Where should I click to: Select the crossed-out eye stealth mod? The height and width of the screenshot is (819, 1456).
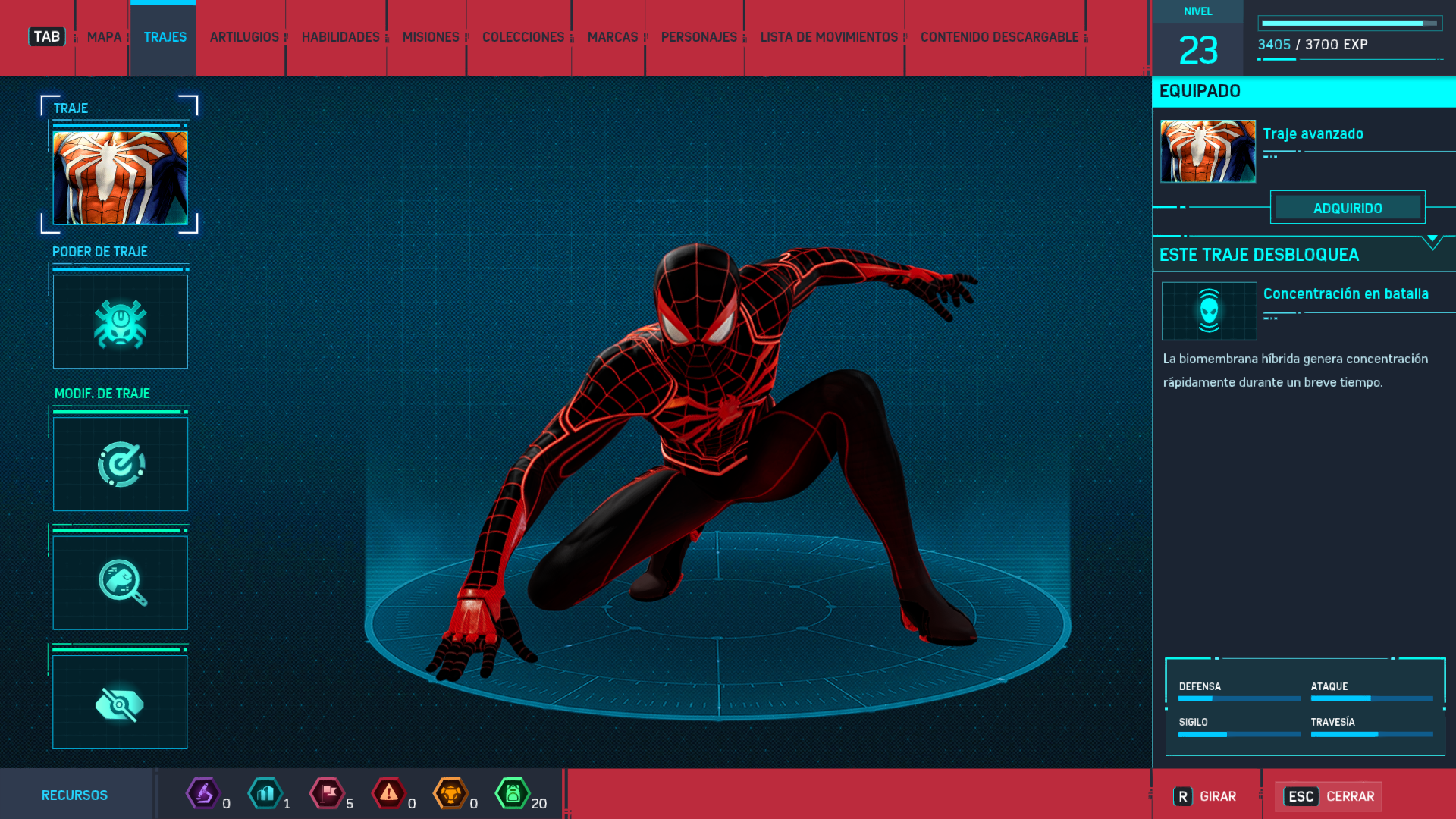[121, 703]
